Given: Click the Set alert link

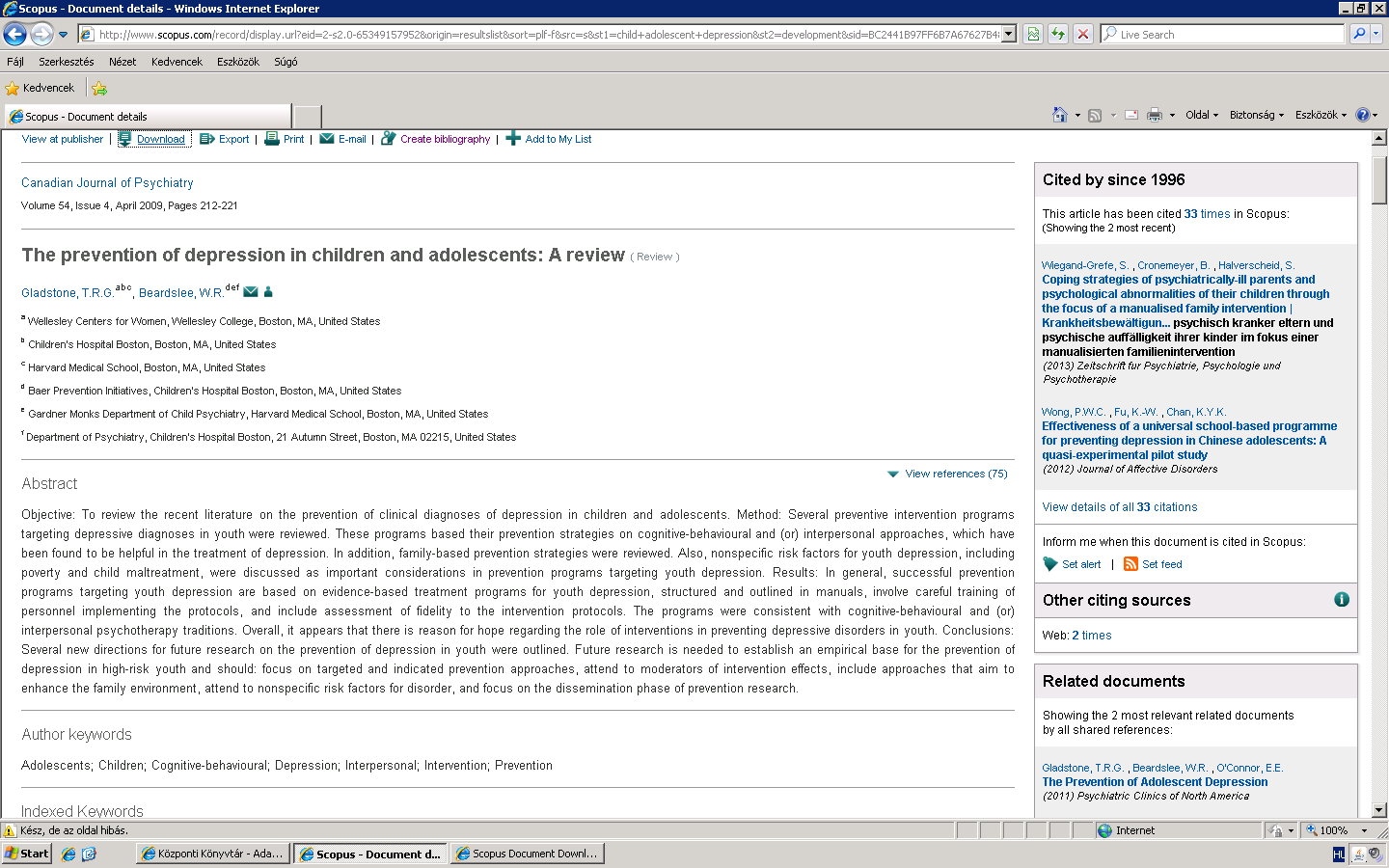Looking at the screenshot, I should 1080,564.
